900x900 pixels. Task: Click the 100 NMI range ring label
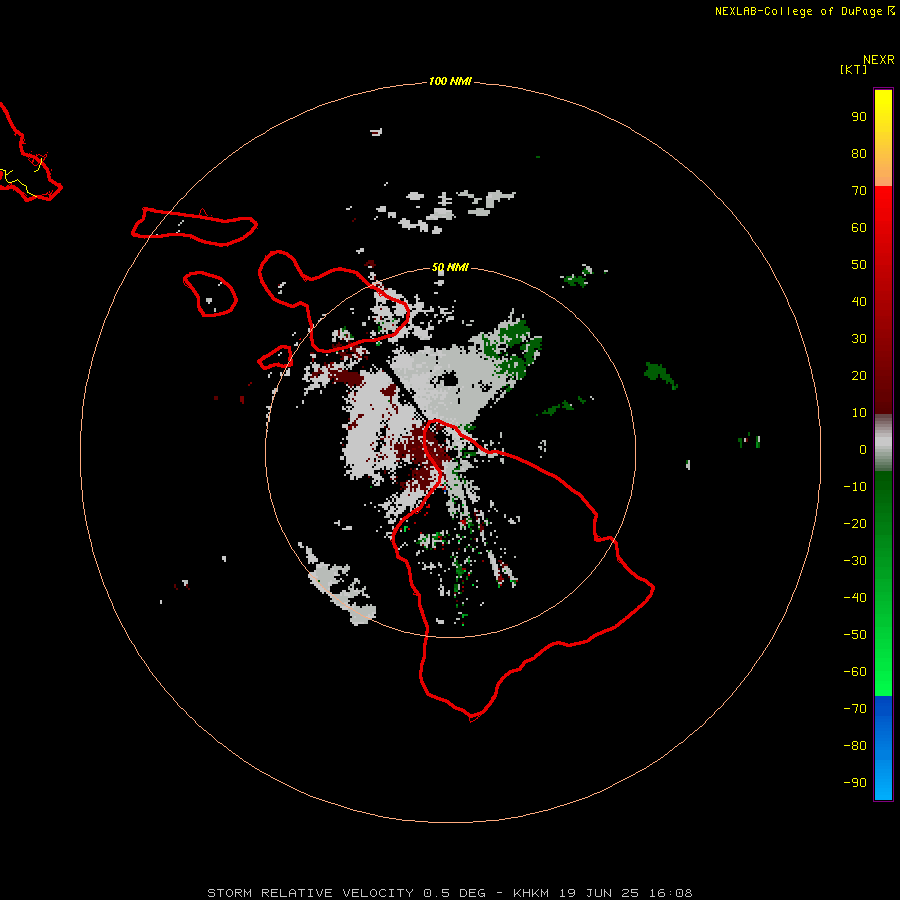pyautogui.click(x=450, y=81)
